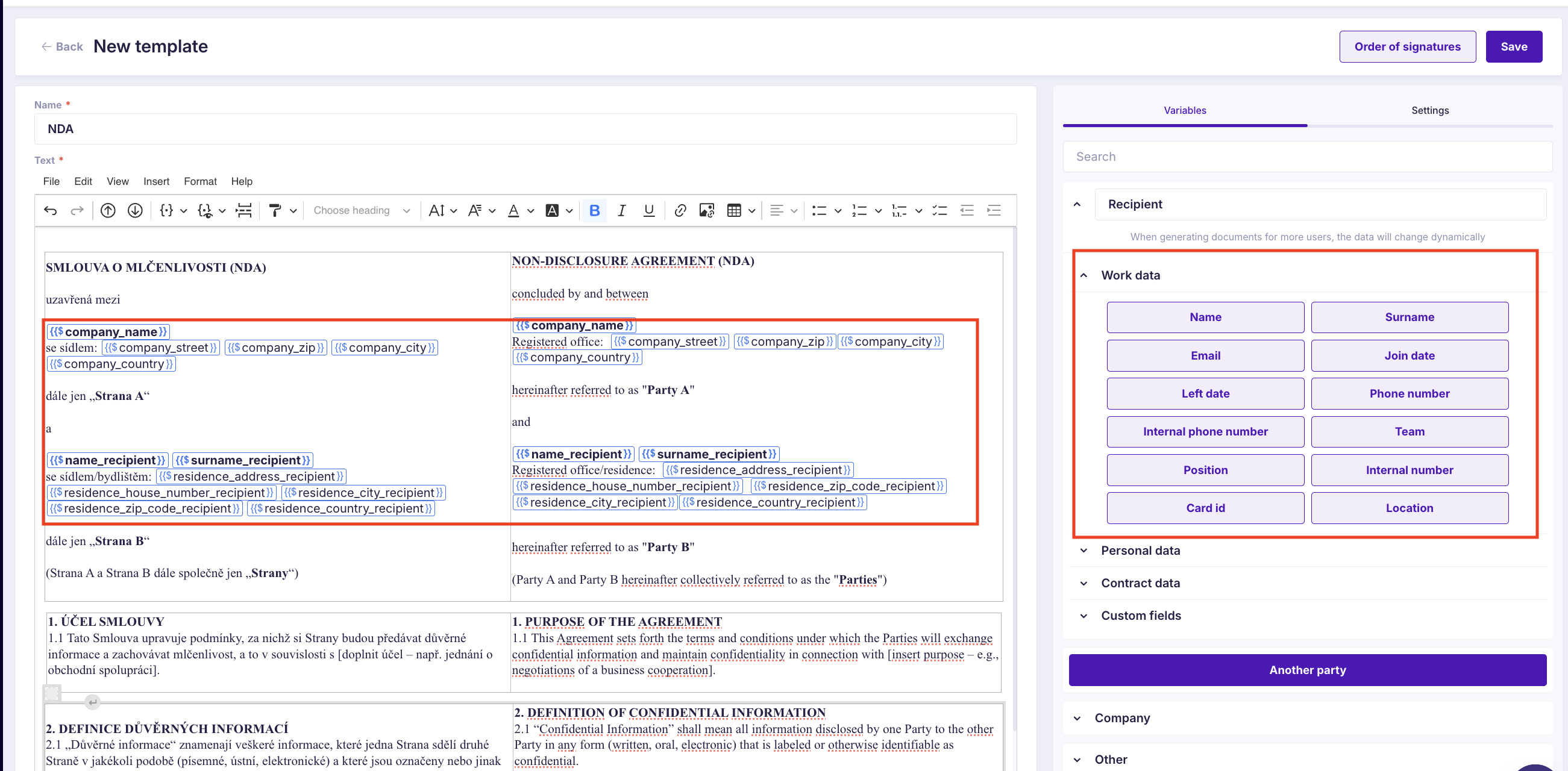This screenshot has width=1568, height=771.
Task: Click the circled down-arrow toolbar icon
Action: (135, 211)
